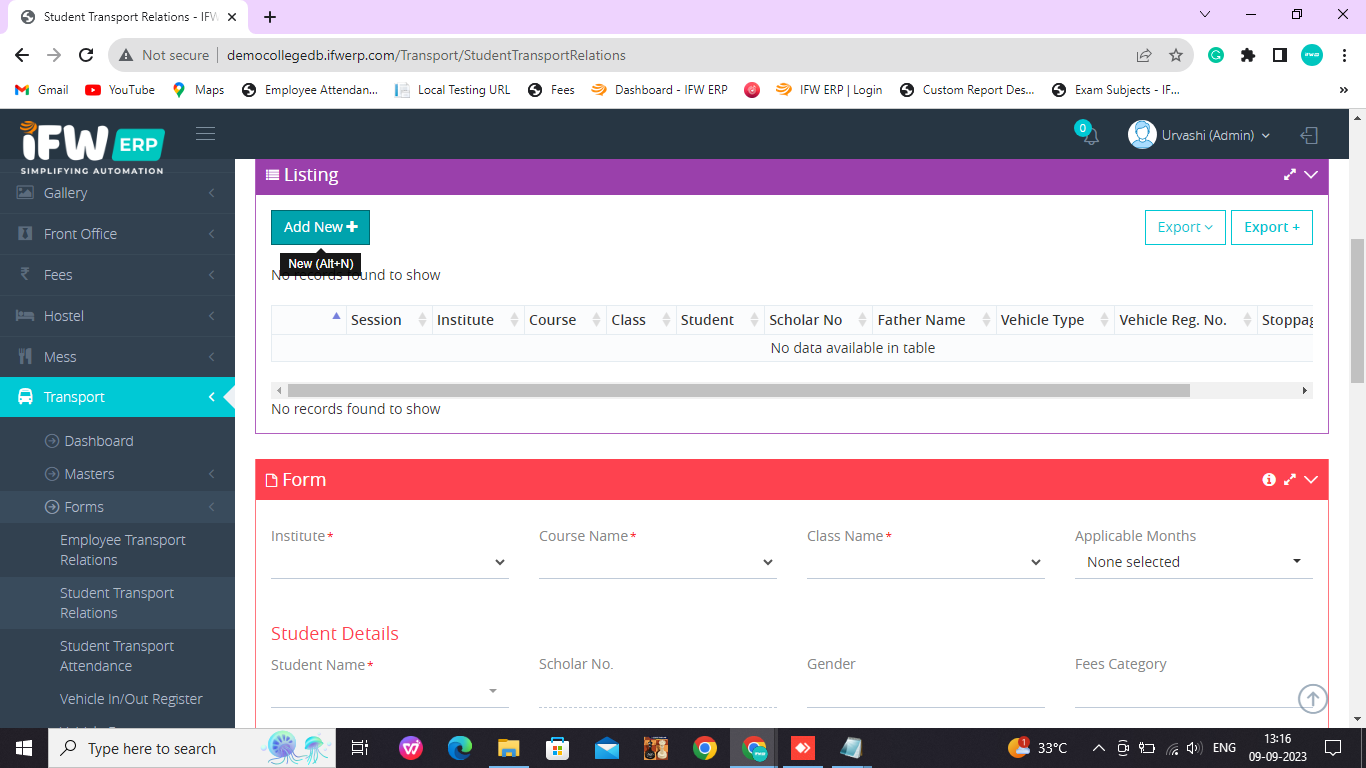Open the Gmail bookmark
Screen dimensions: 1366x768
[42, 90]
